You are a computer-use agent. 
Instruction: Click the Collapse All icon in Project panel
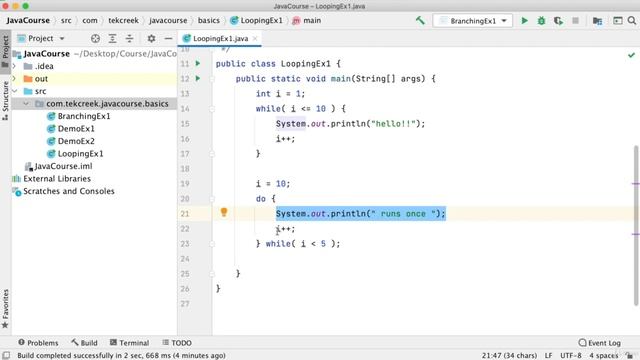coord(129,38)
